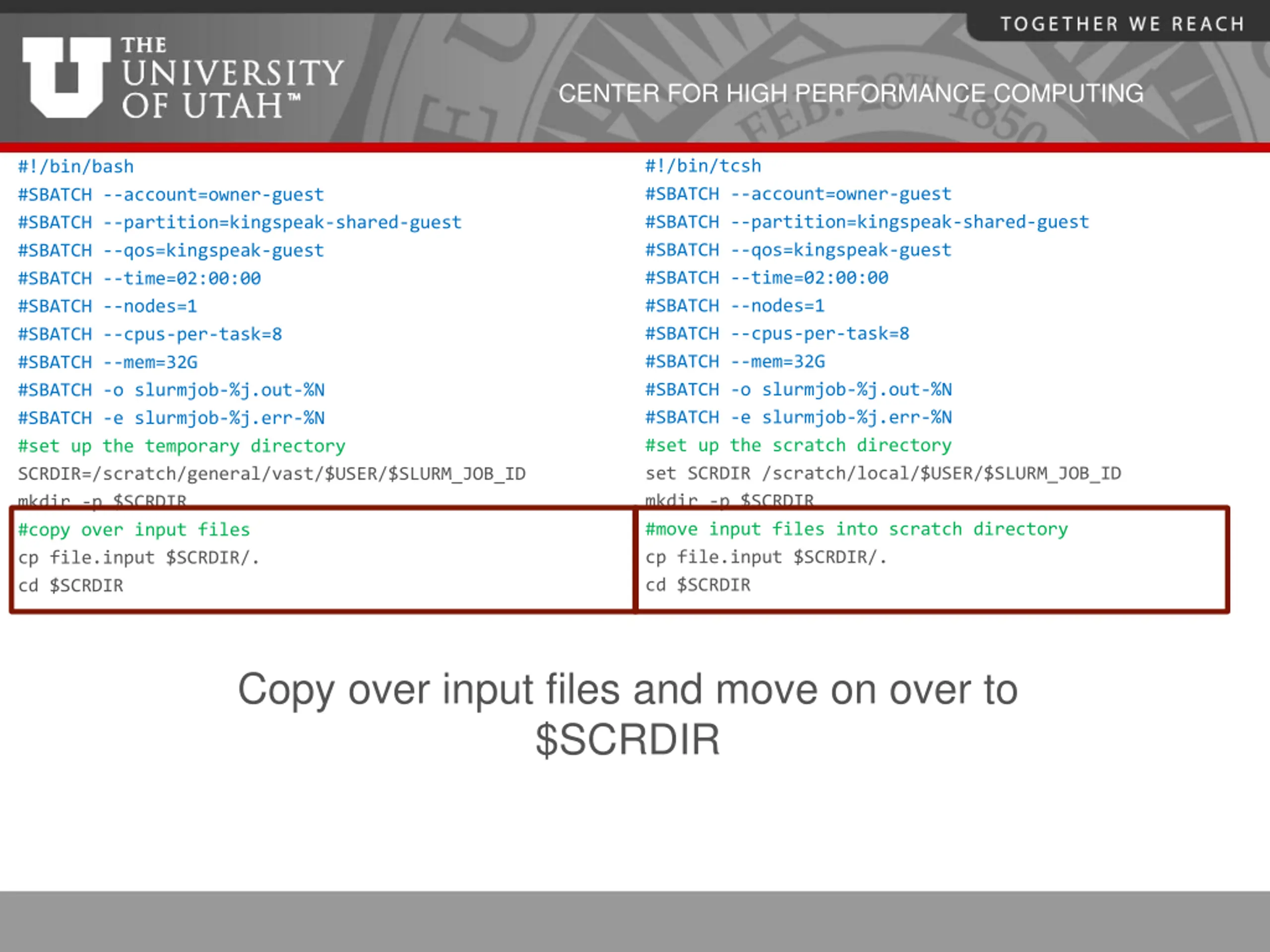Click '--mem=32G' line in bash script
This screenshot has width=1270, height=952.
[x=108, y=362]
